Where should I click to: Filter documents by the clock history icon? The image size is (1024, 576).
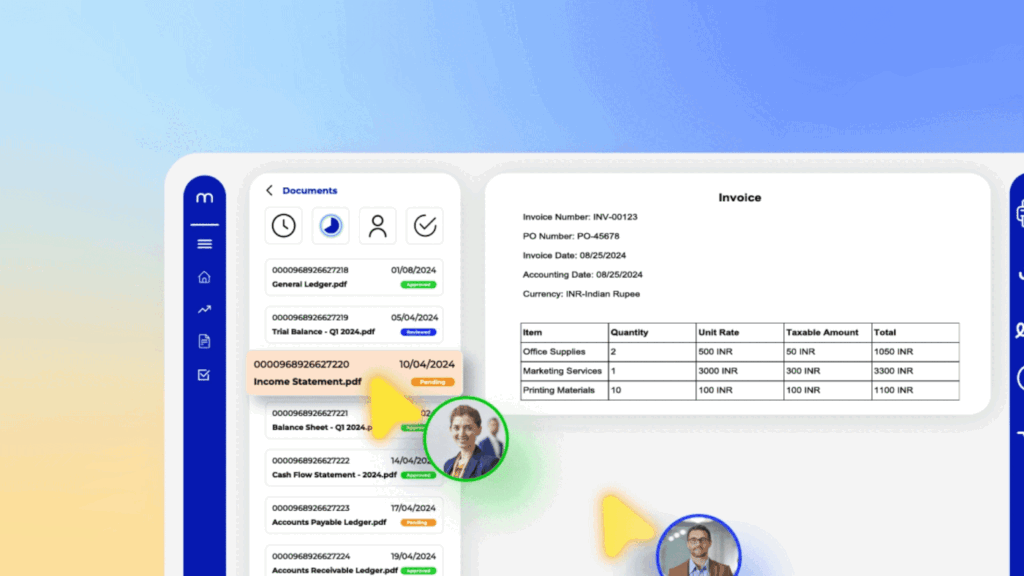[x=284, y=226]
